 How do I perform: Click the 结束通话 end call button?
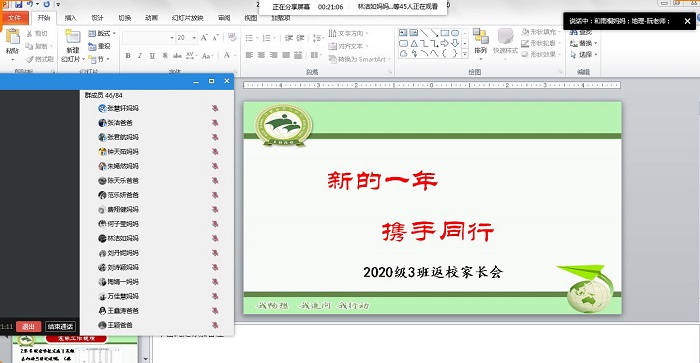[x=61, y=326]
